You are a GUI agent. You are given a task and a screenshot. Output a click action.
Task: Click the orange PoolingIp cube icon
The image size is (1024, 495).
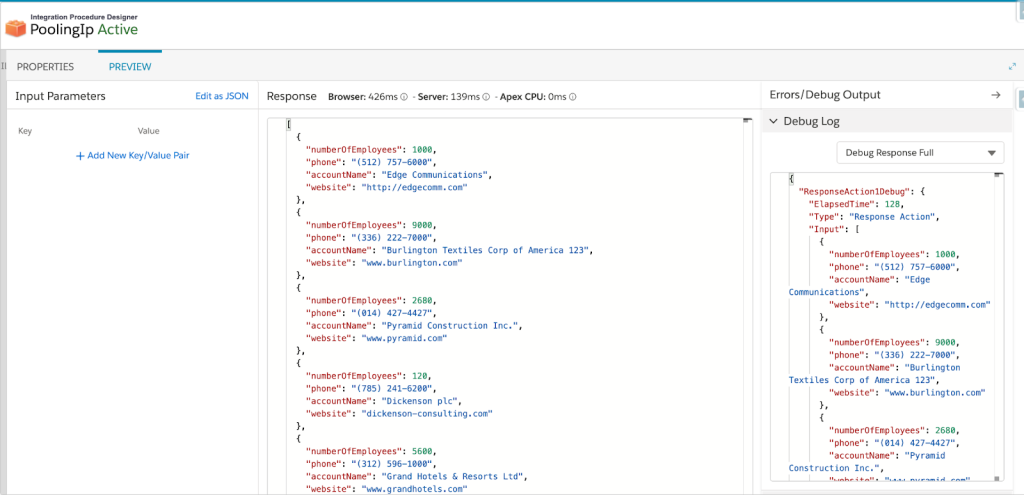[15, 29]
